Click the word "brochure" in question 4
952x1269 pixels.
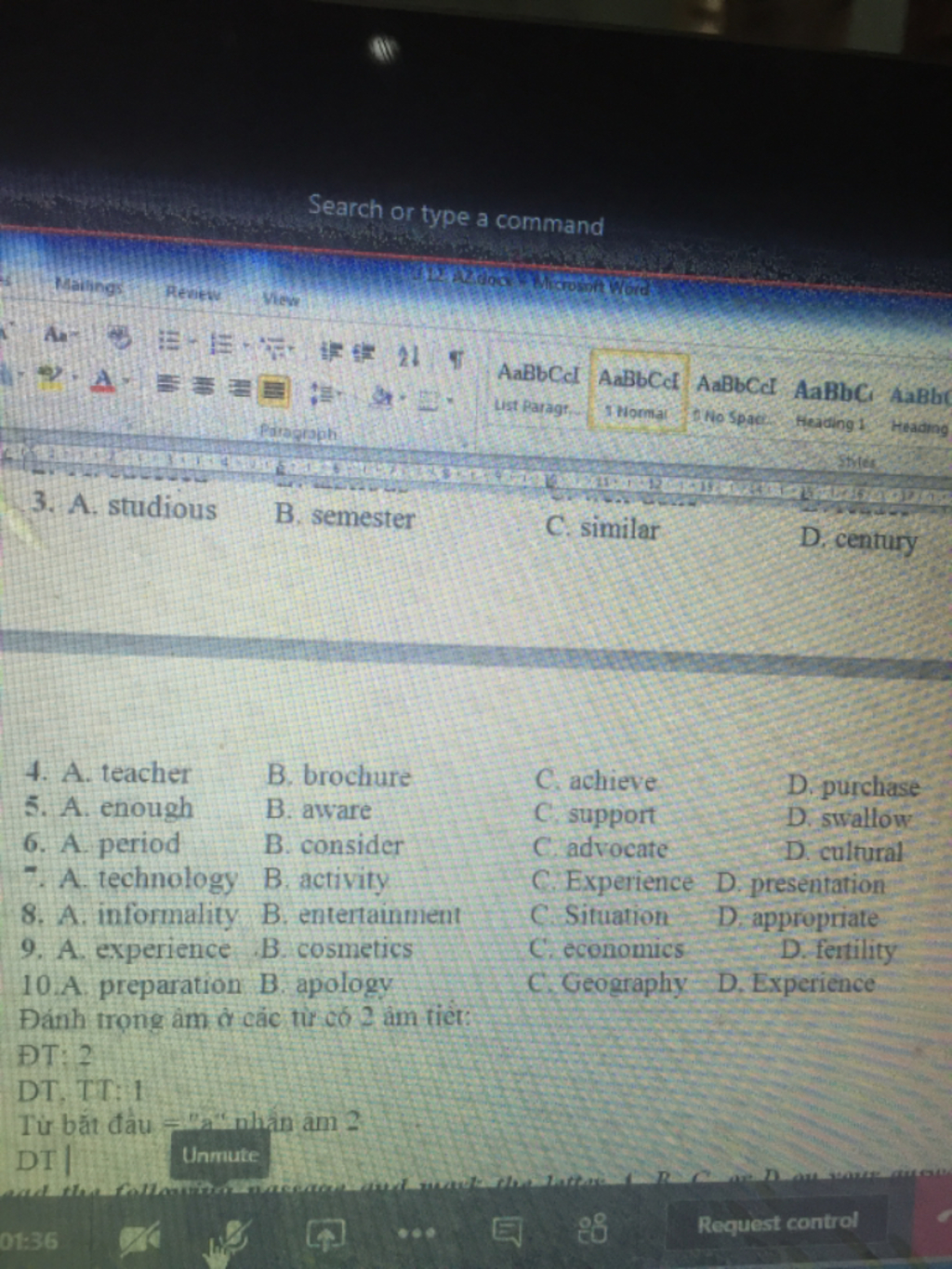tap(356, 776)
